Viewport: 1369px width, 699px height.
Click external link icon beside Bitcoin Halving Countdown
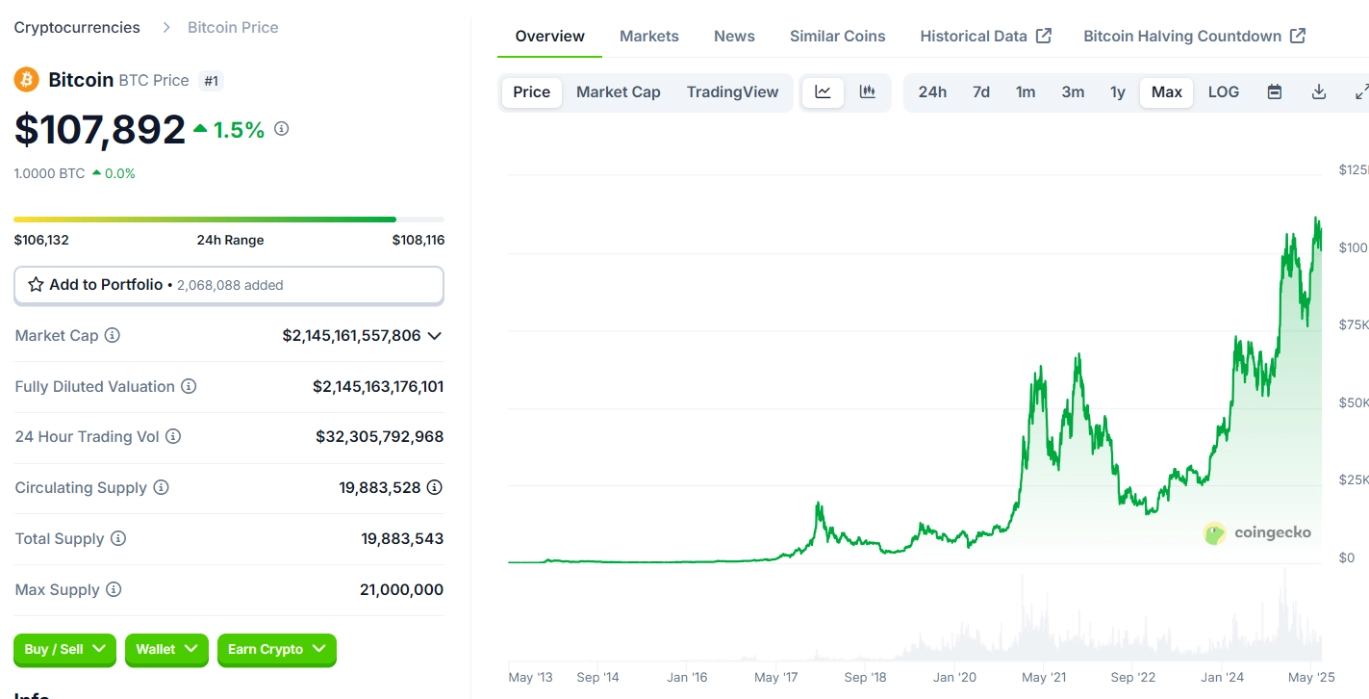[1297, 36]
